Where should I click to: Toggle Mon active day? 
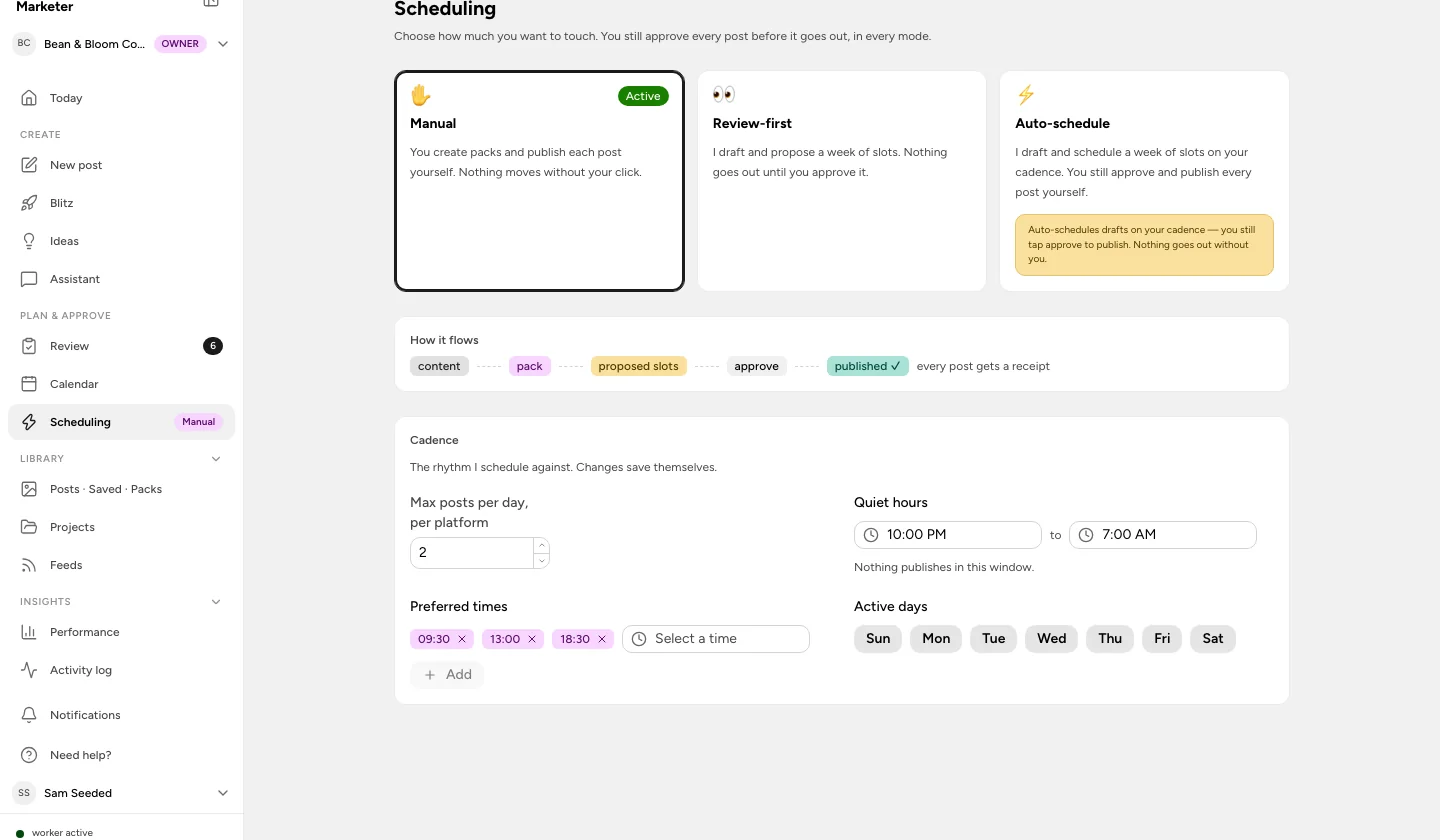(936, 639)
